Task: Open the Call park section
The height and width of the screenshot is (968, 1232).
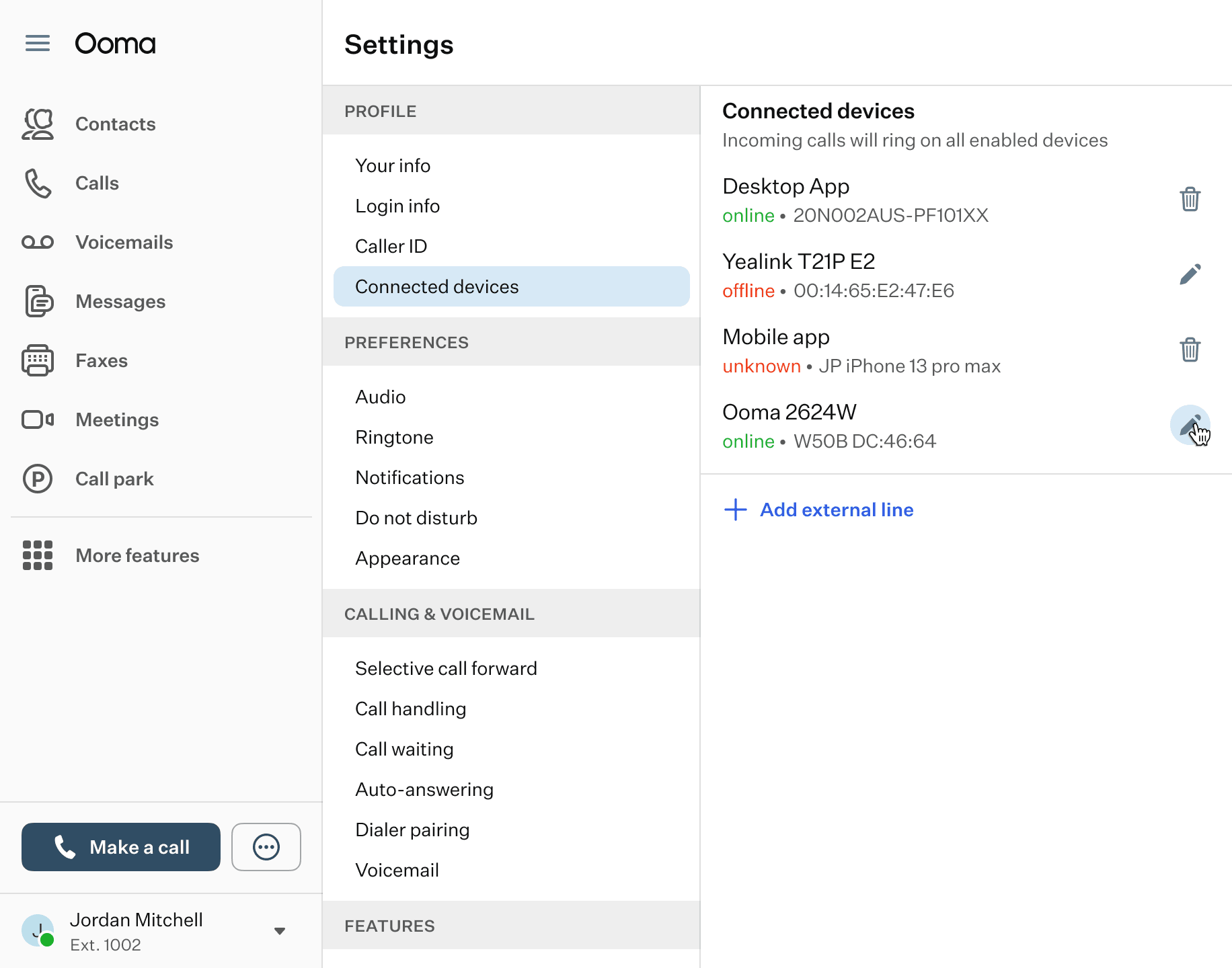Action: tap(114, 479)
